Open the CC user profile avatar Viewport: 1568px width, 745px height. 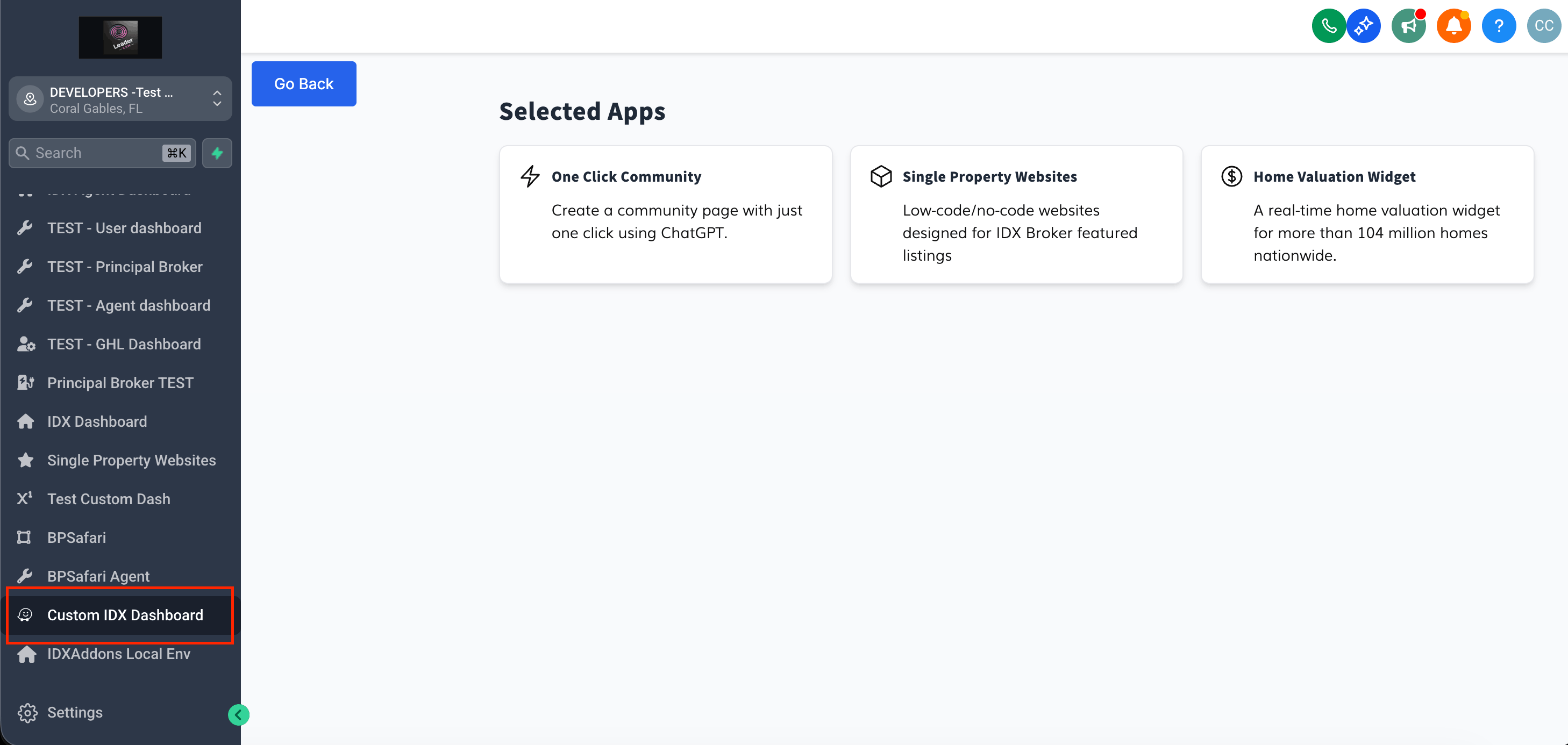(x=1544, y=26)
